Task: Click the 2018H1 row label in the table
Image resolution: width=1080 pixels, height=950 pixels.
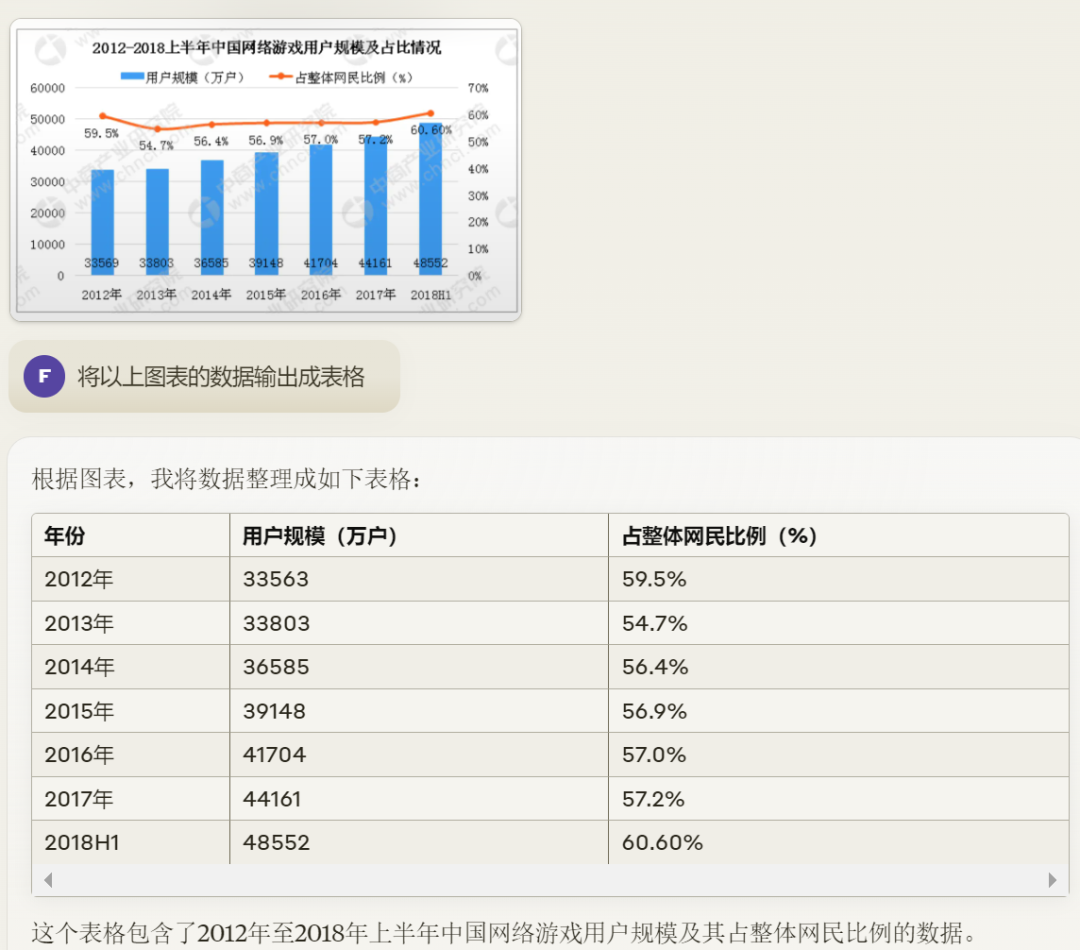Action: 80,842
